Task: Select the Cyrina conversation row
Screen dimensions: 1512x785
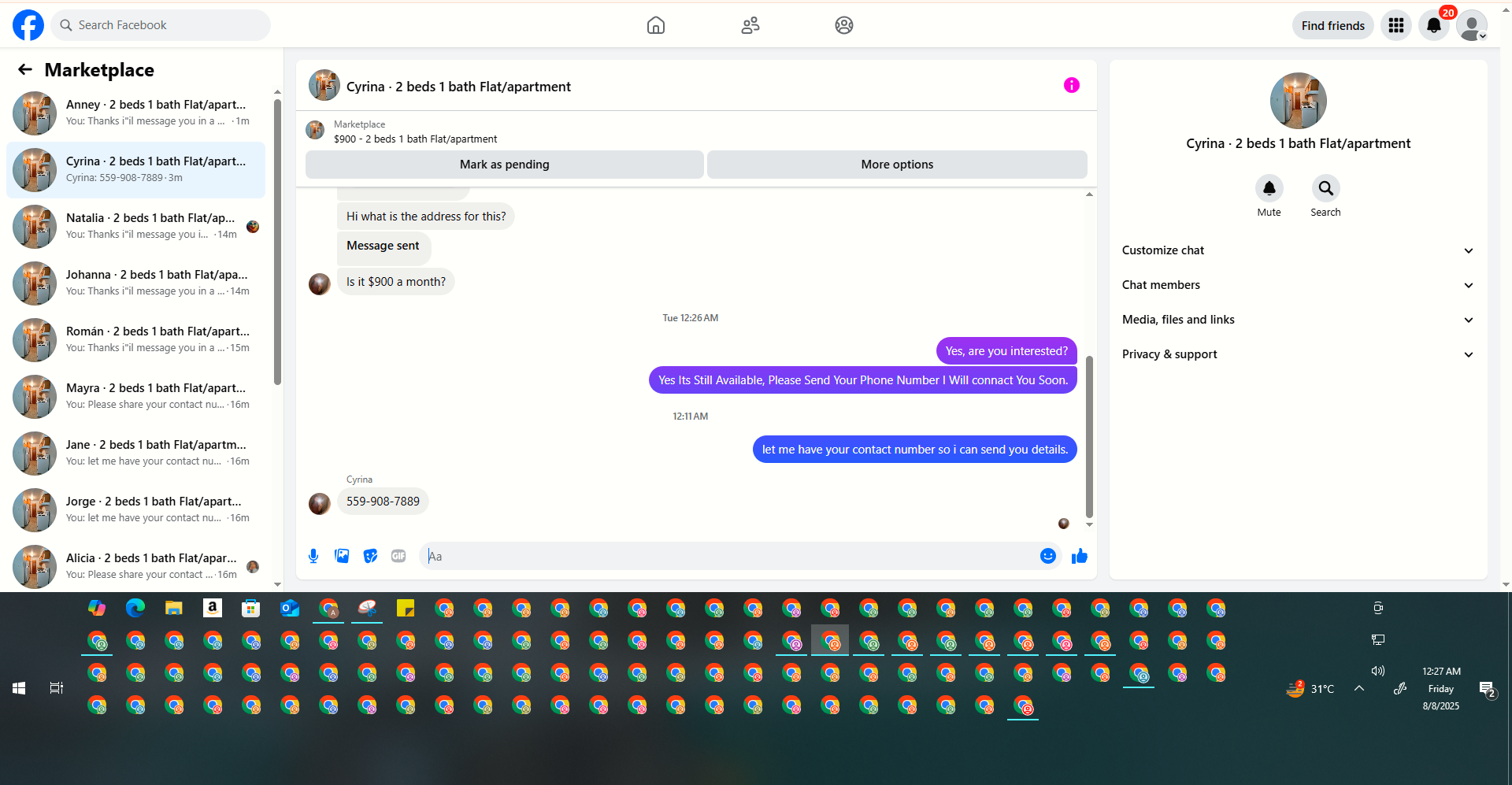Action: point(135,170)
